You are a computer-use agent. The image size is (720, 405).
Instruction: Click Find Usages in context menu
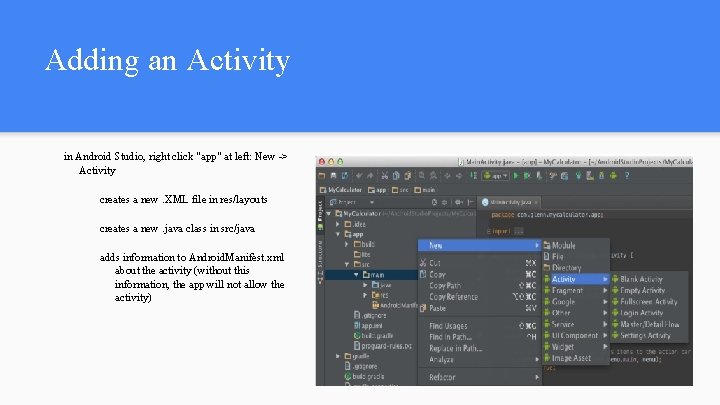tap(479, 326)
